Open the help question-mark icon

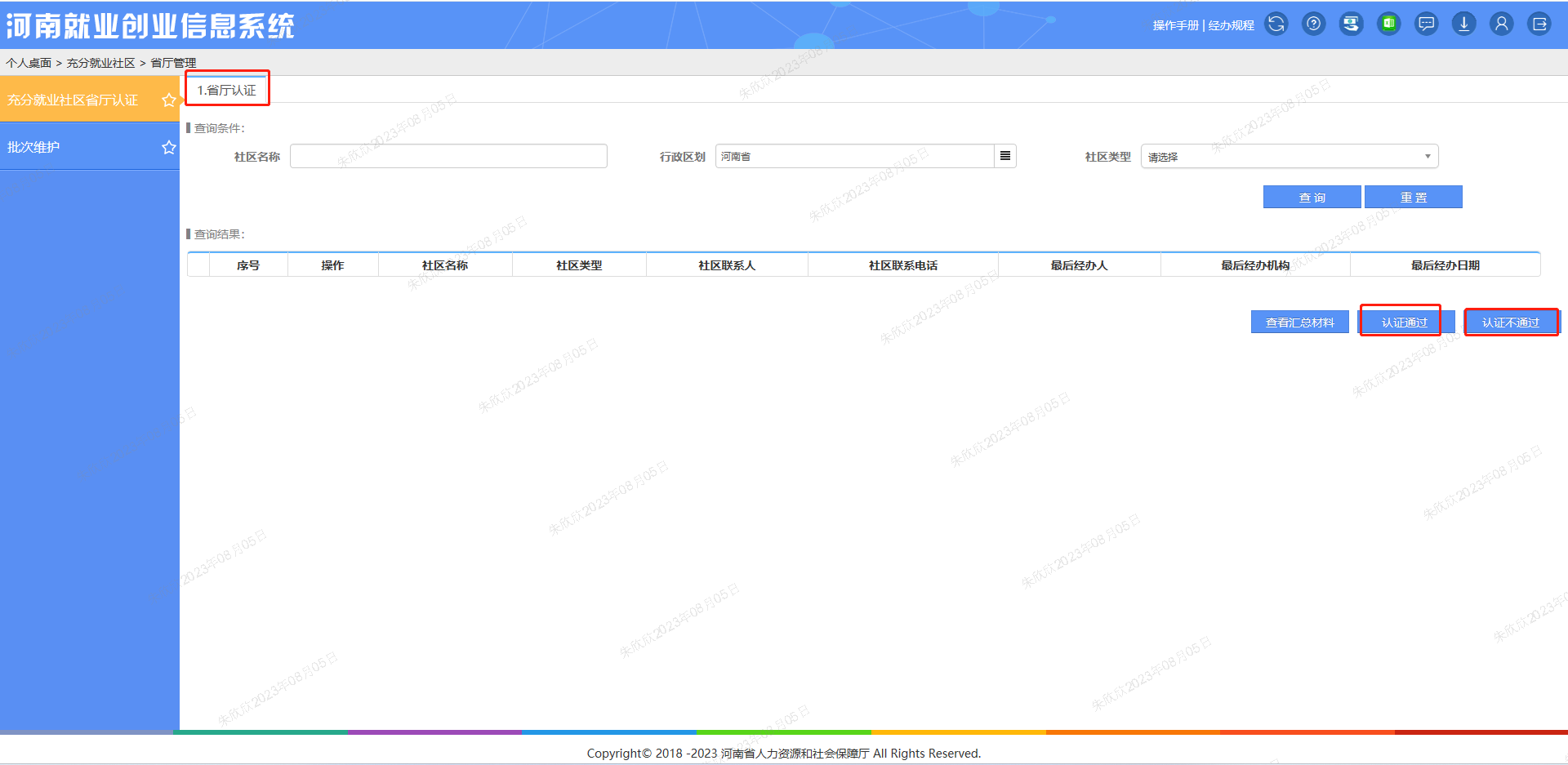[1313, 24]
